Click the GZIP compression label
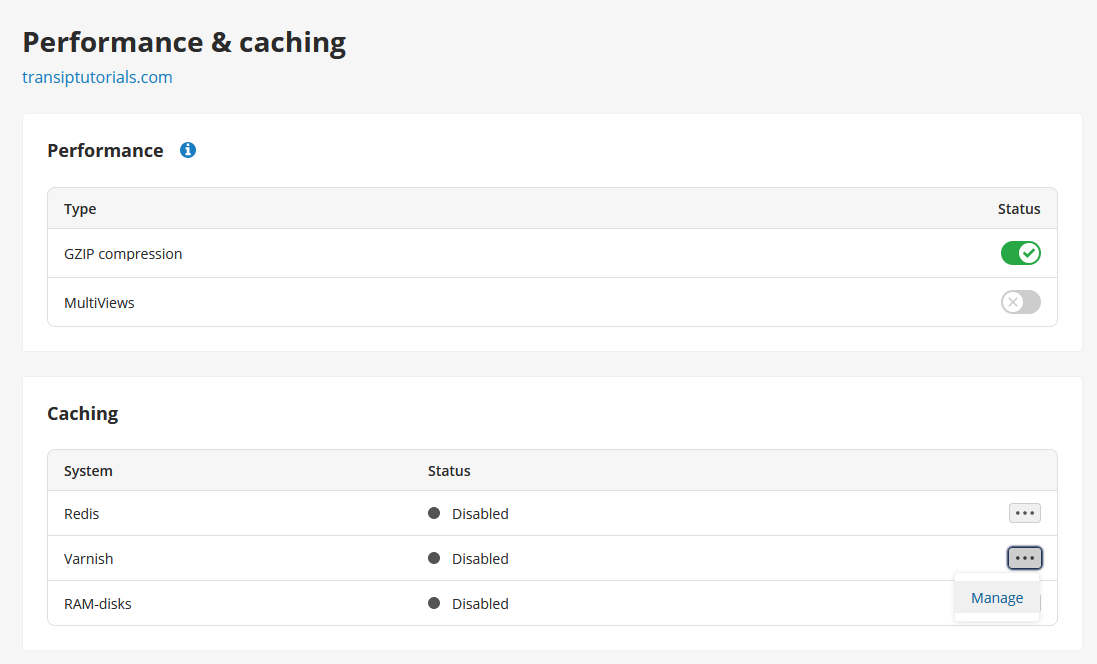 pyautogui.click(x=122, y=253)
